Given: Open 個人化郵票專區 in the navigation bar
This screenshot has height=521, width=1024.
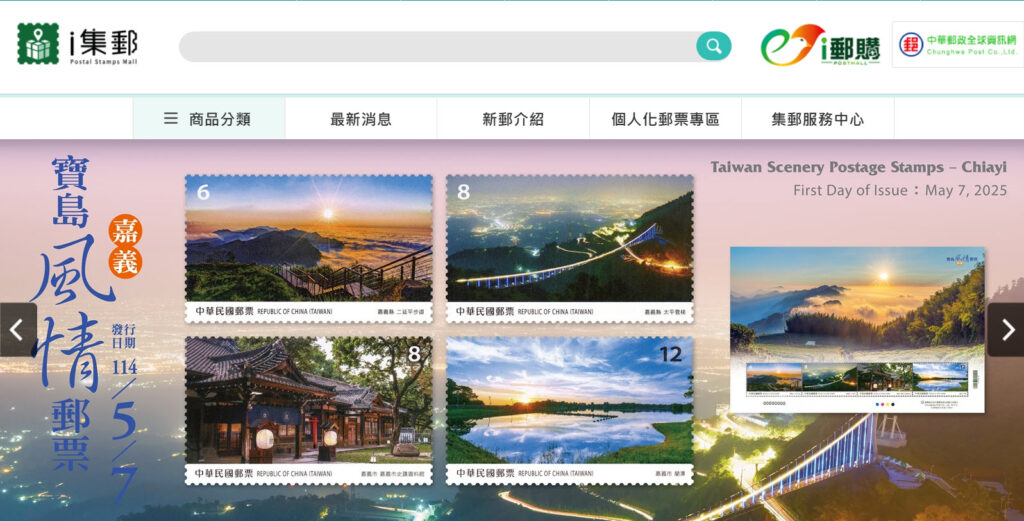Looking at the screenshot, I should 665,119.
